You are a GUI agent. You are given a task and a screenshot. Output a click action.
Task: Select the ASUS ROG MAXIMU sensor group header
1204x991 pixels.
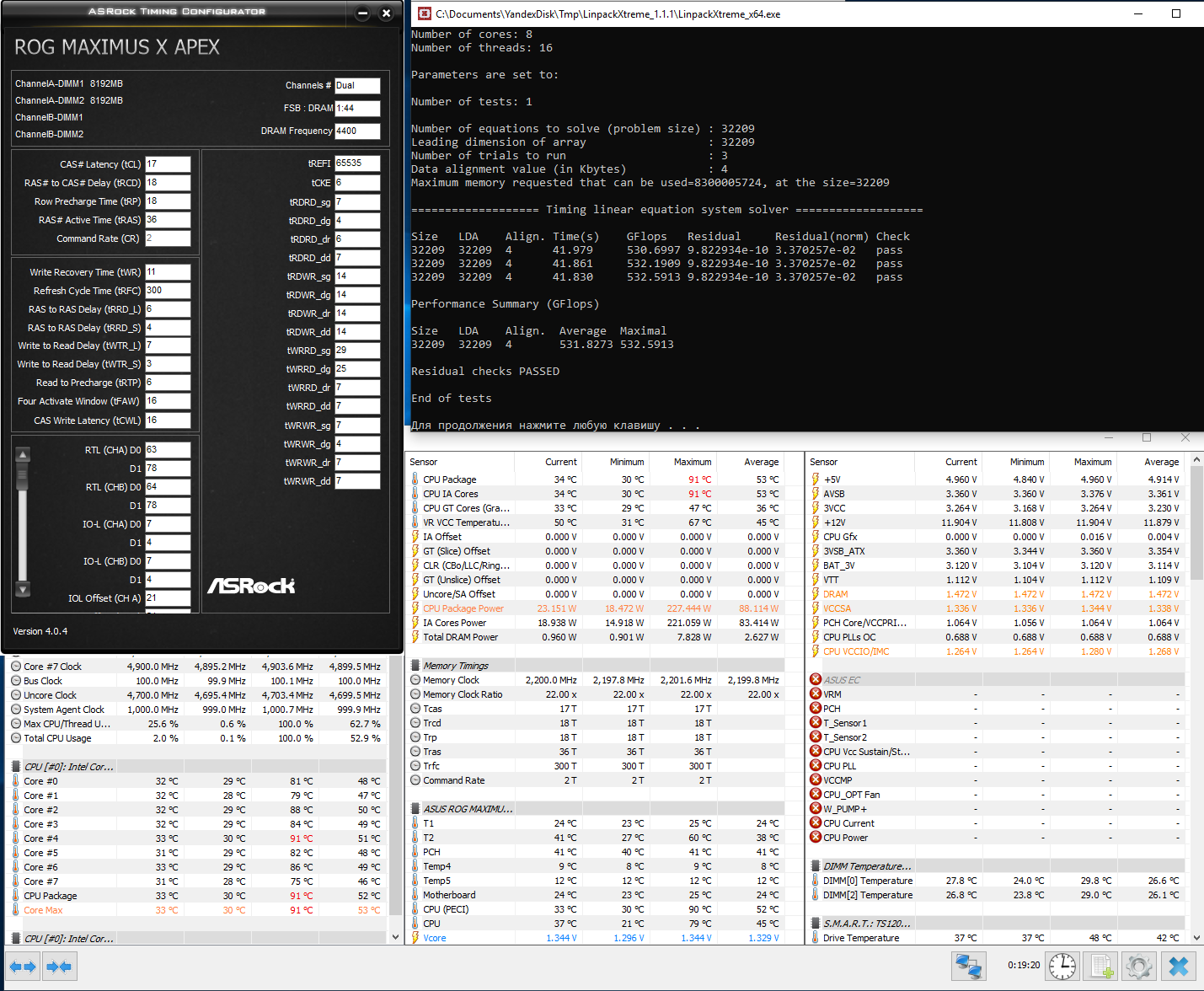click(596, 809)
